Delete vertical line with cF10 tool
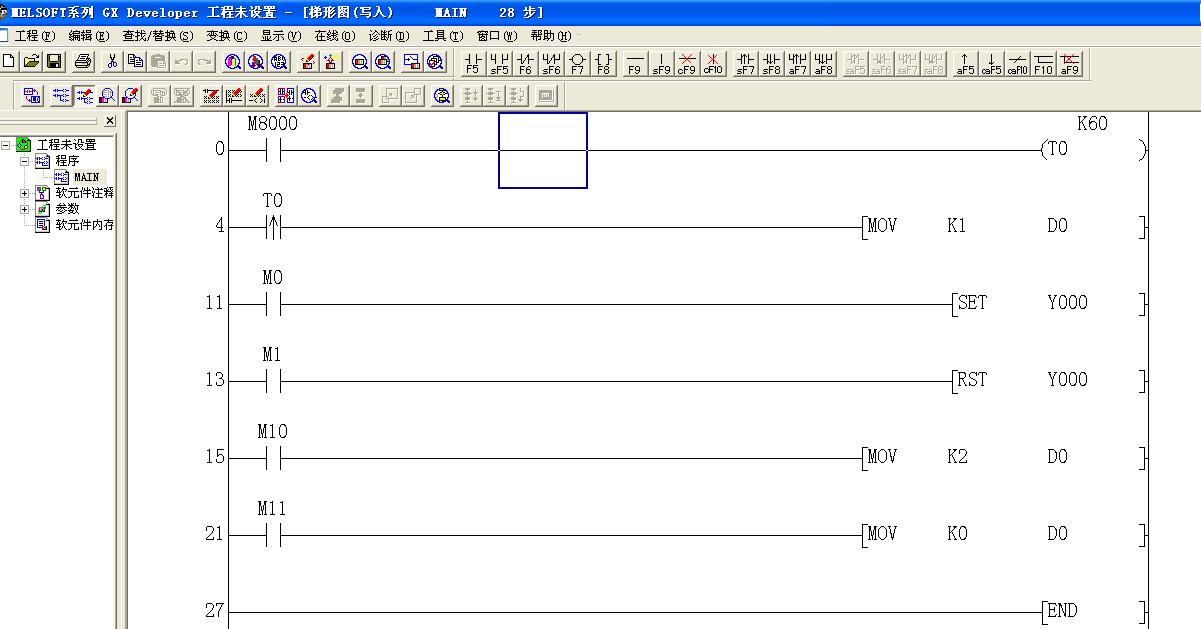 point(712,64)
